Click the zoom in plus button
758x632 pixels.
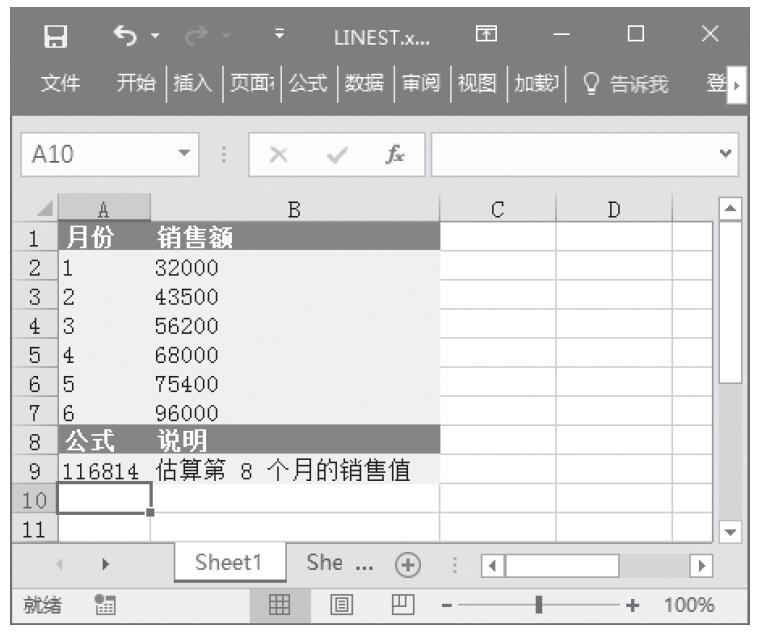pos(631,605)
